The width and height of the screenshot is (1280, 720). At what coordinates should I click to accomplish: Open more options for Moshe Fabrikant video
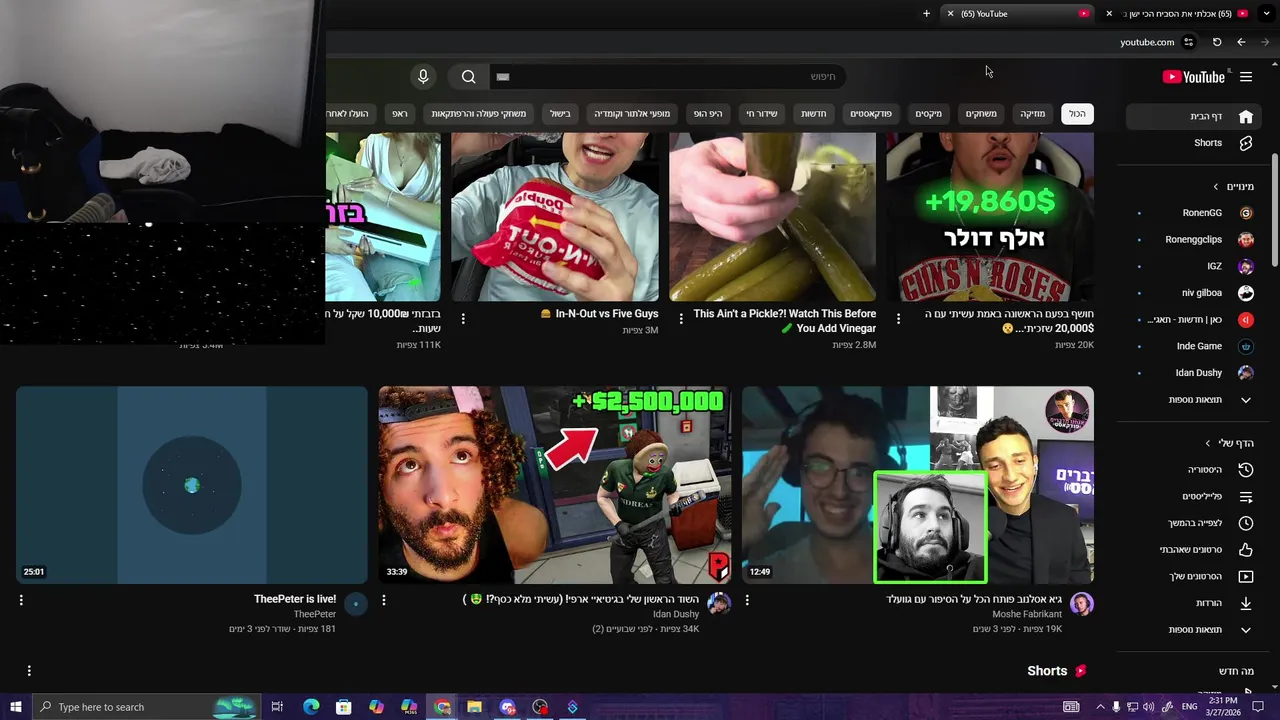tap(747, 600)
